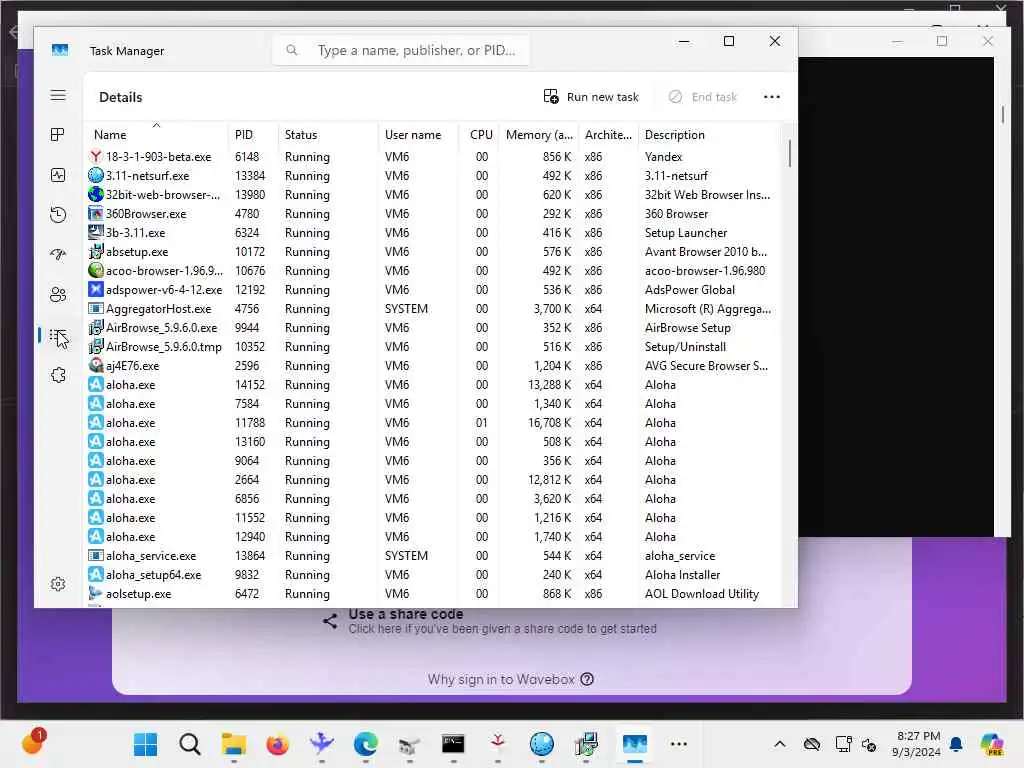Open the terminal window from taskbar

453,744
